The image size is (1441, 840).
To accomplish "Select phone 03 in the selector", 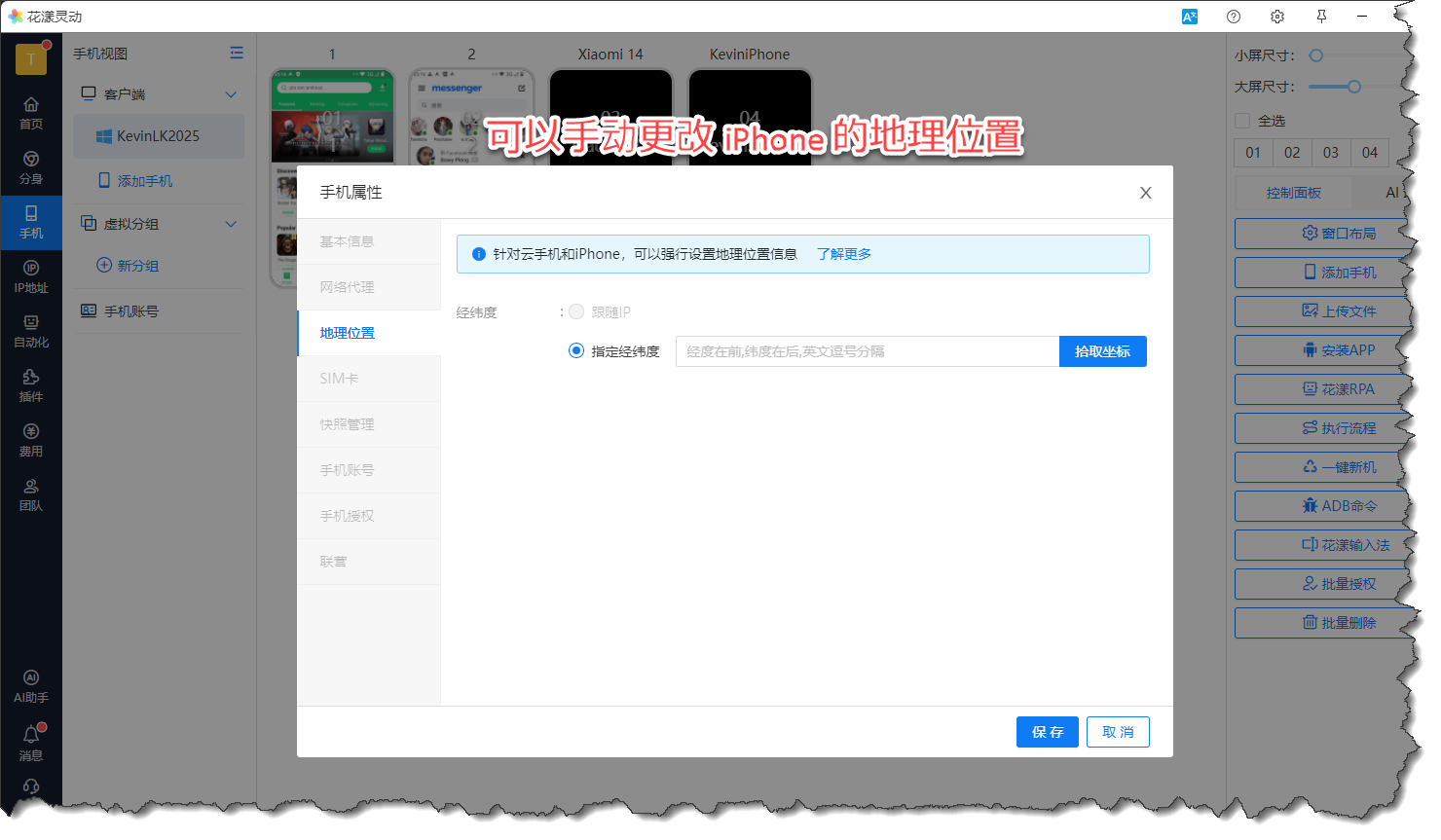I will pos(1331,153).
